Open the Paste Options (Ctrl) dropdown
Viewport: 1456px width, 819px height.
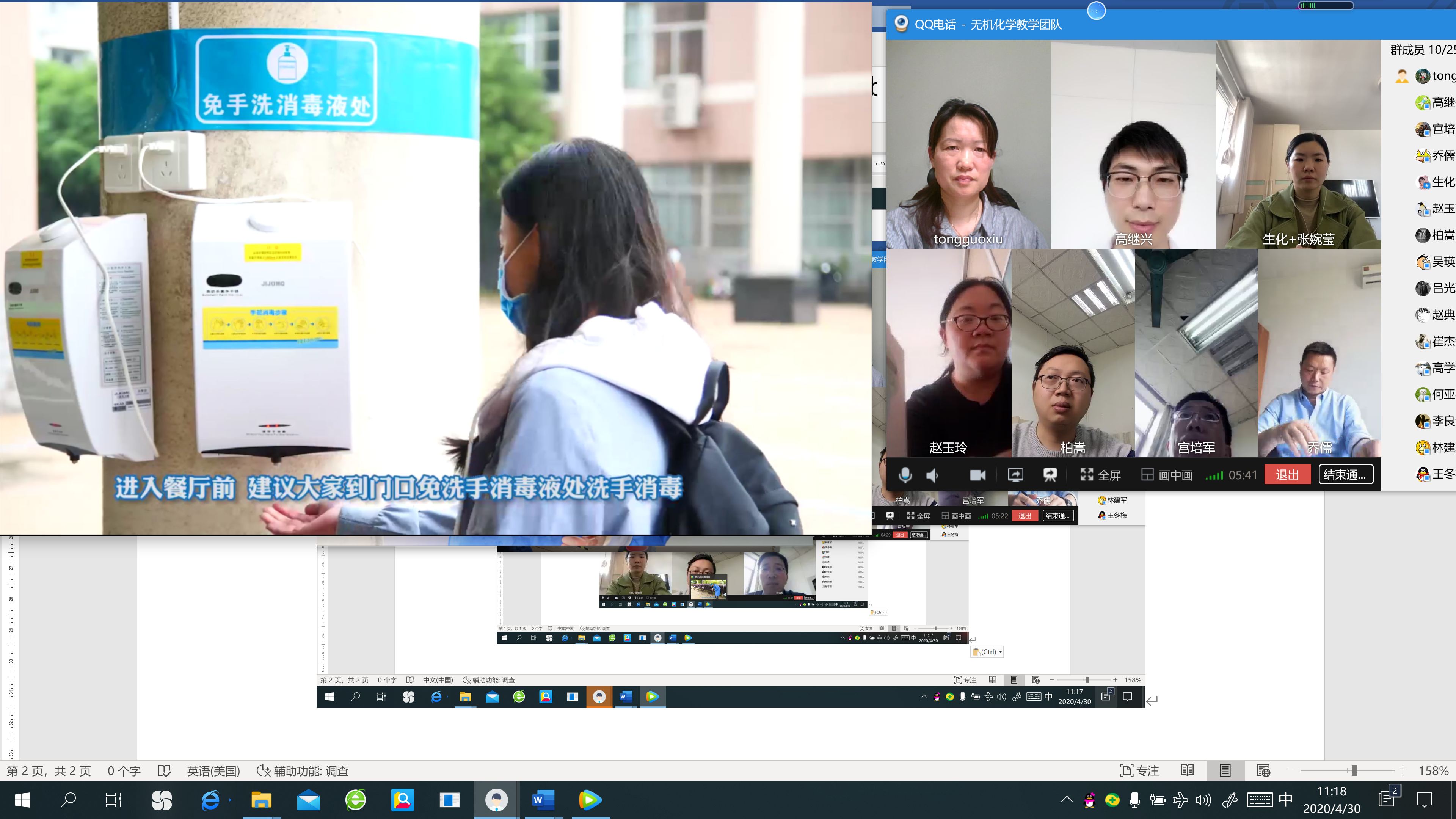point(987,652)
